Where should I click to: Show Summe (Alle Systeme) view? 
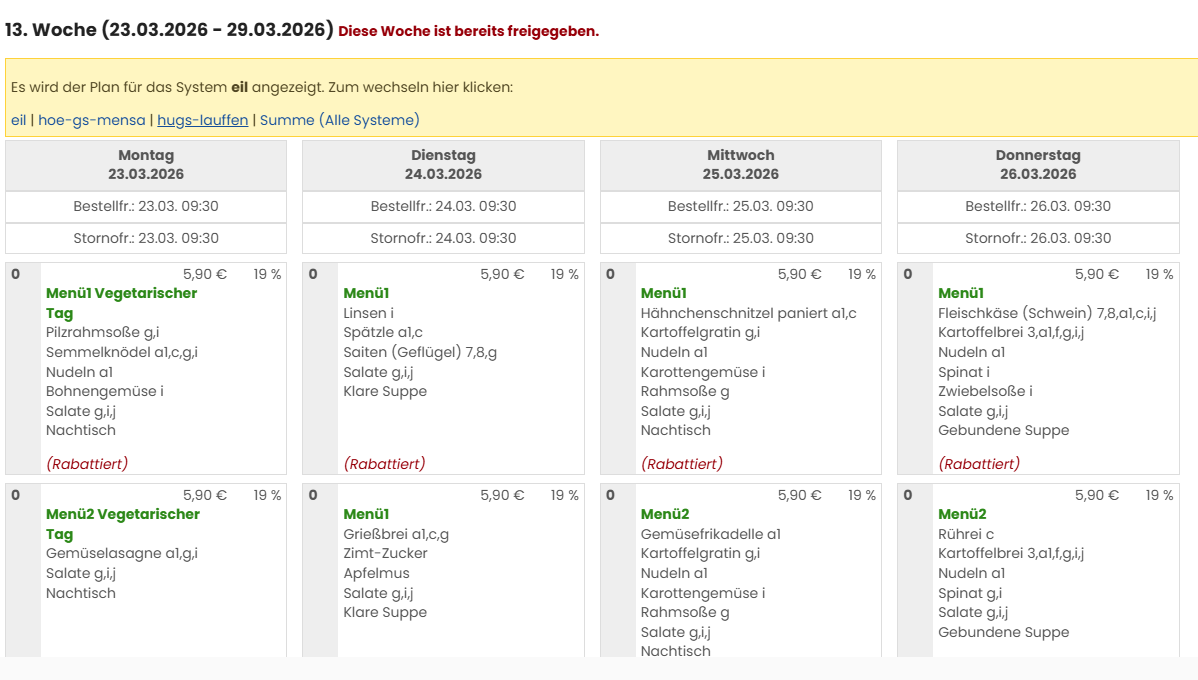(339, 120)
